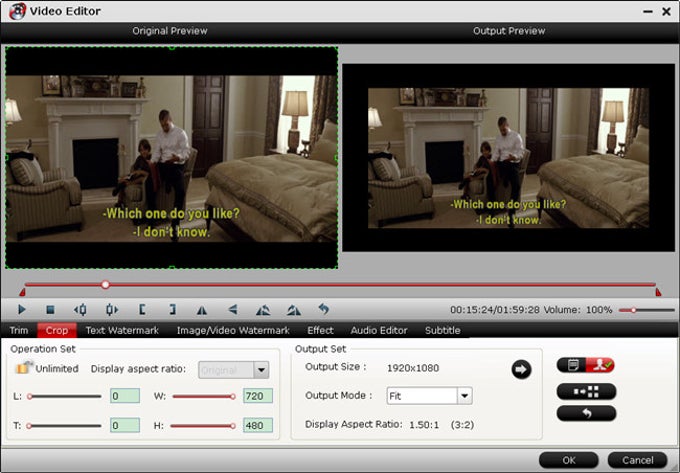Toggle the Unlimited aspect lock icon
The height and width of the screenshot is (473, 680).
coord(24,368)
